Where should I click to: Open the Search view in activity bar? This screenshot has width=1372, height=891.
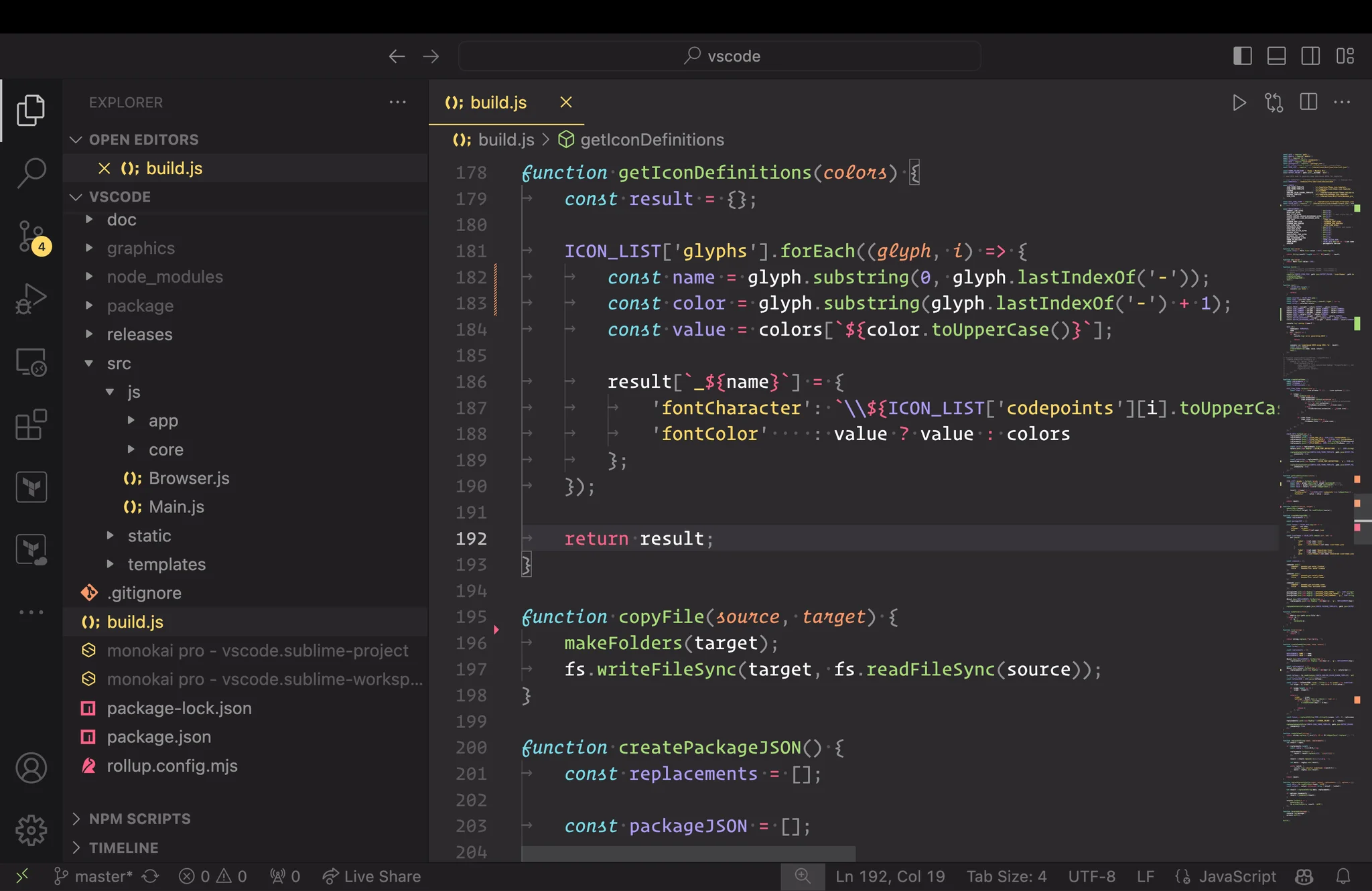tap(31, 173)
